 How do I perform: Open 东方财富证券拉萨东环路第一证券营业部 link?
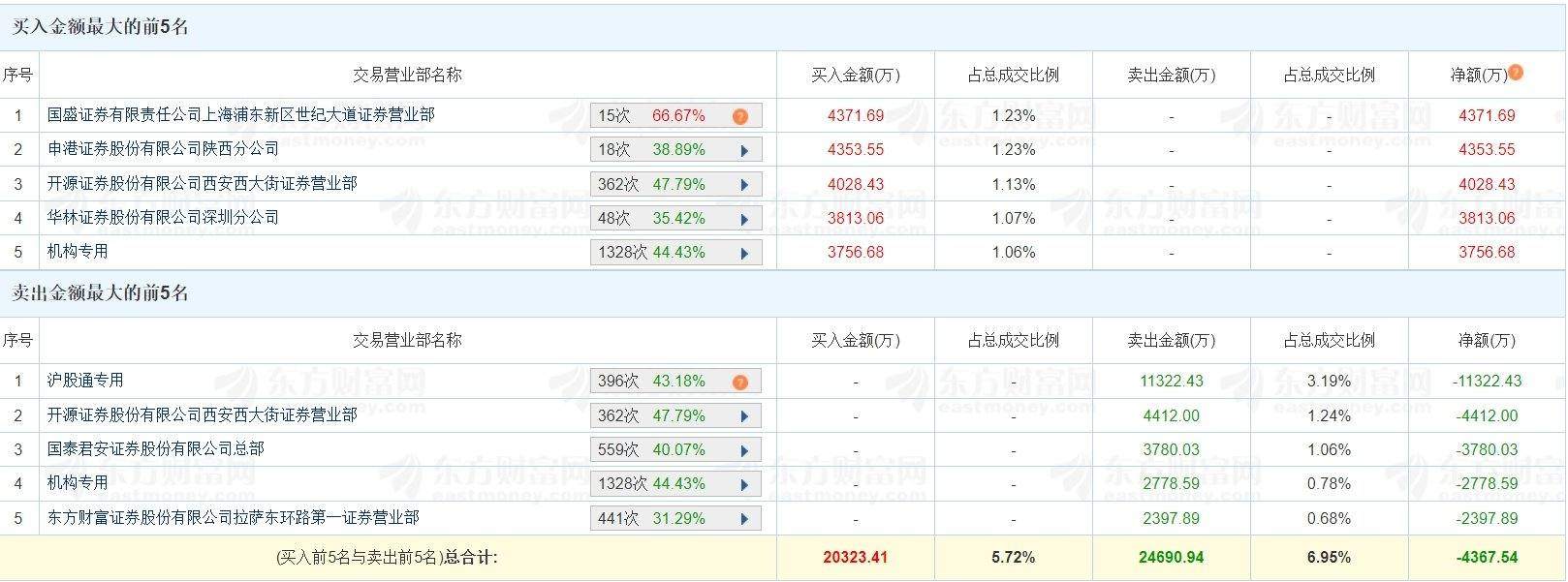(x=233, y=518)
